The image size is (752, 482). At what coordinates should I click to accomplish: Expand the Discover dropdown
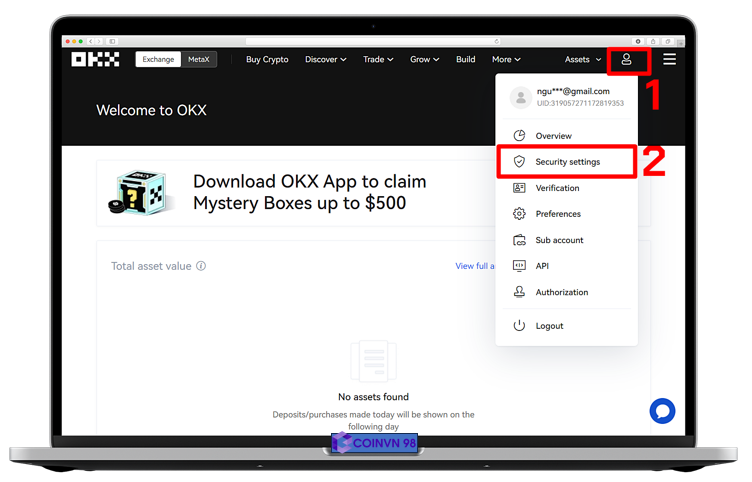325,60
